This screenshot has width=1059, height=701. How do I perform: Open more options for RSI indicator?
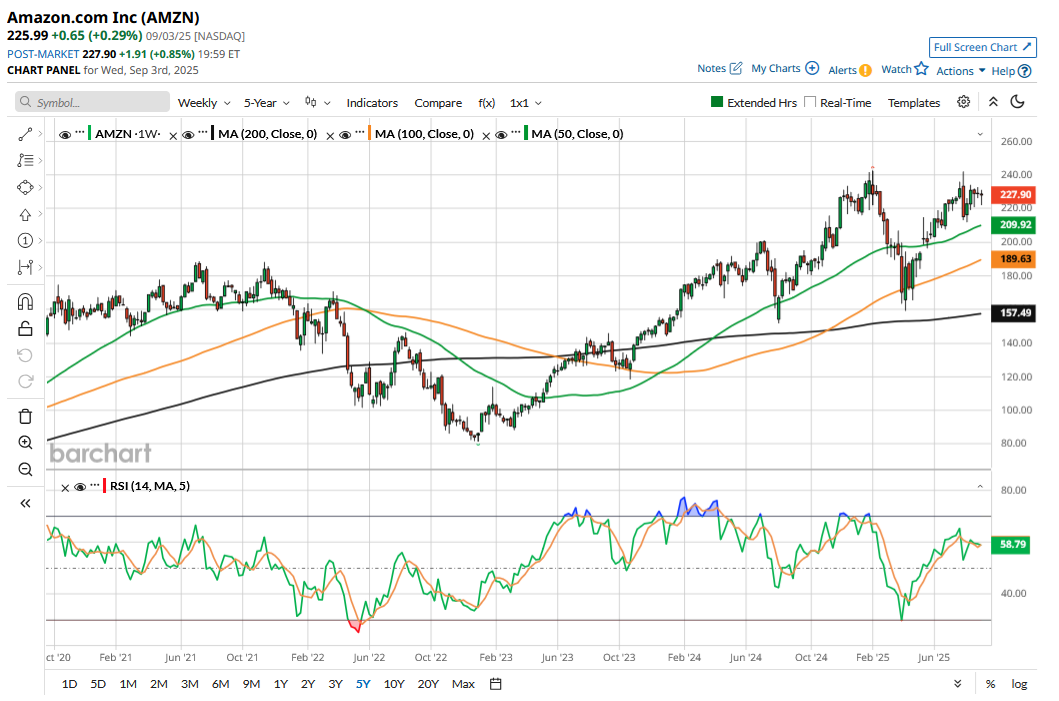(95, 485)
